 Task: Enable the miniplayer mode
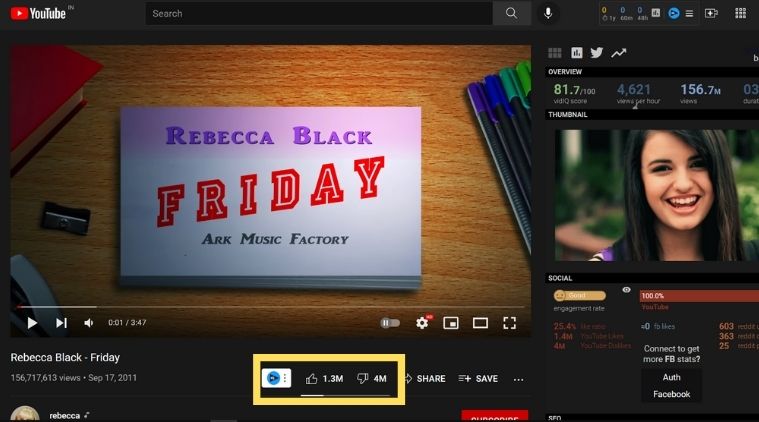click(451, 323)
